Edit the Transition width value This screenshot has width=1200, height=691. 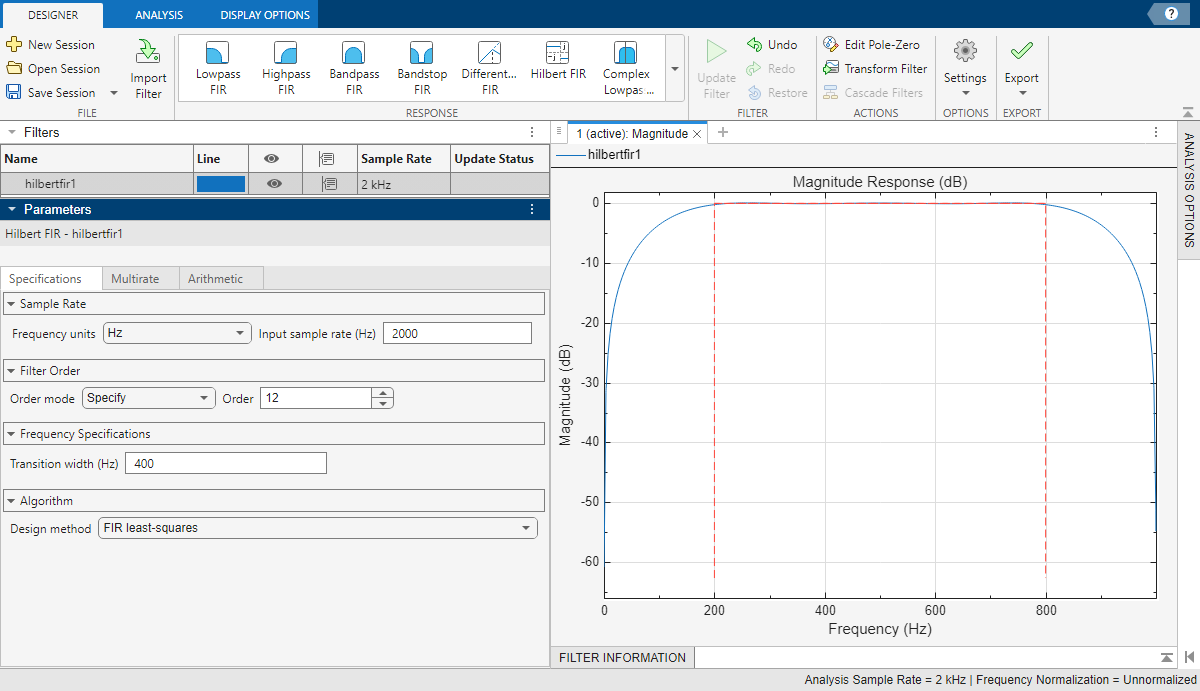(x=225, y=462)
